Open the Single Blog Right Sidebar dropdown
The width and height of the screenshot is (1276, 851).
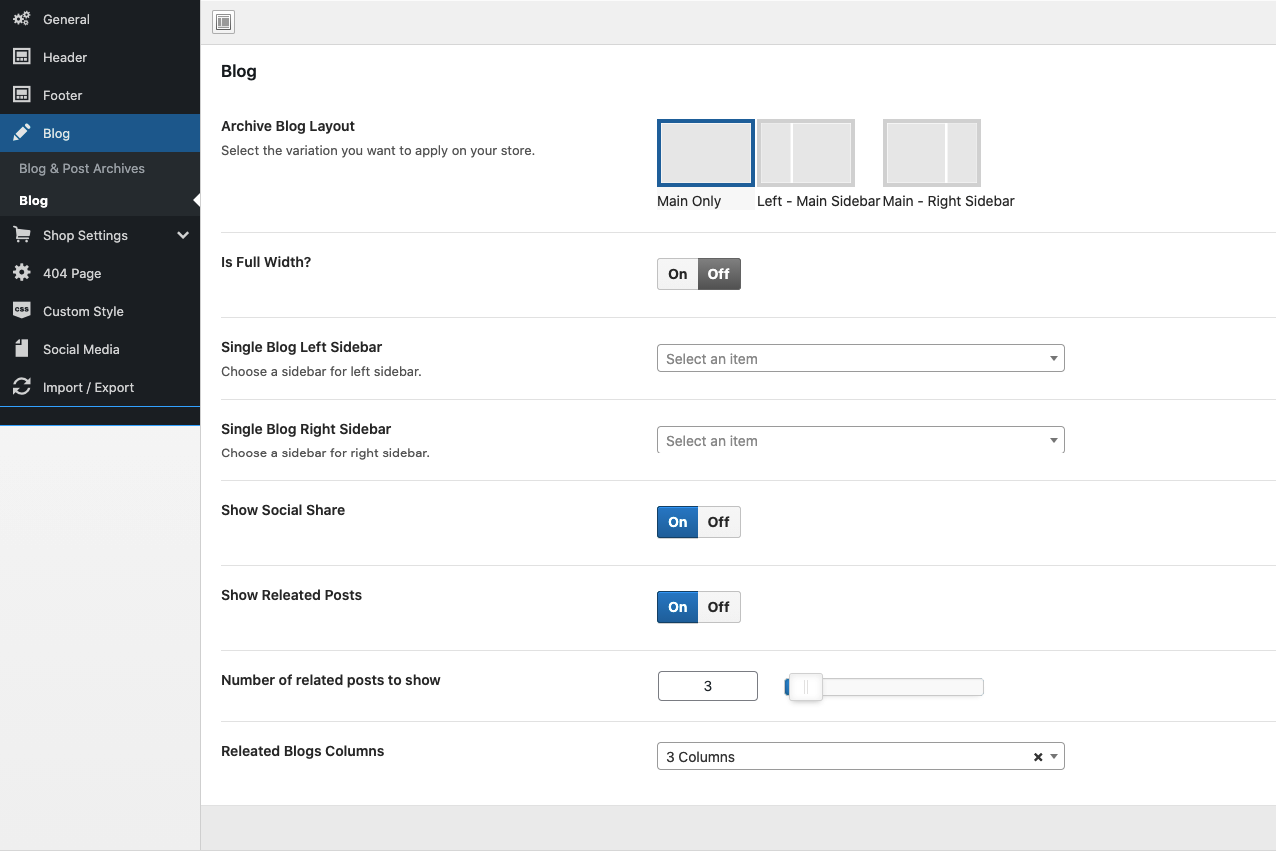(x=860, y=441)
